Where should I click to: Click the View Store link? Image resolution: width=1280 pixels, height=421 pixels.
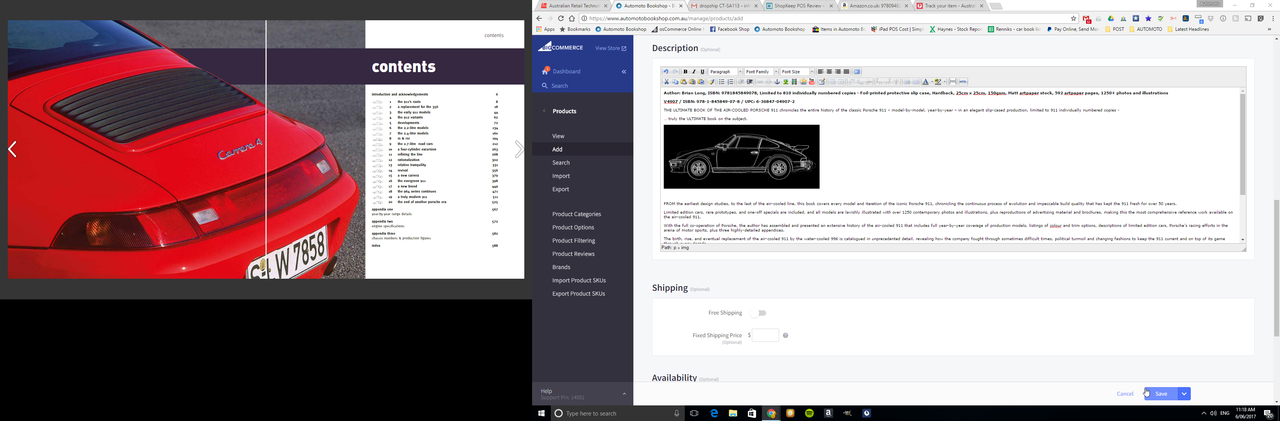click(610, 47)
